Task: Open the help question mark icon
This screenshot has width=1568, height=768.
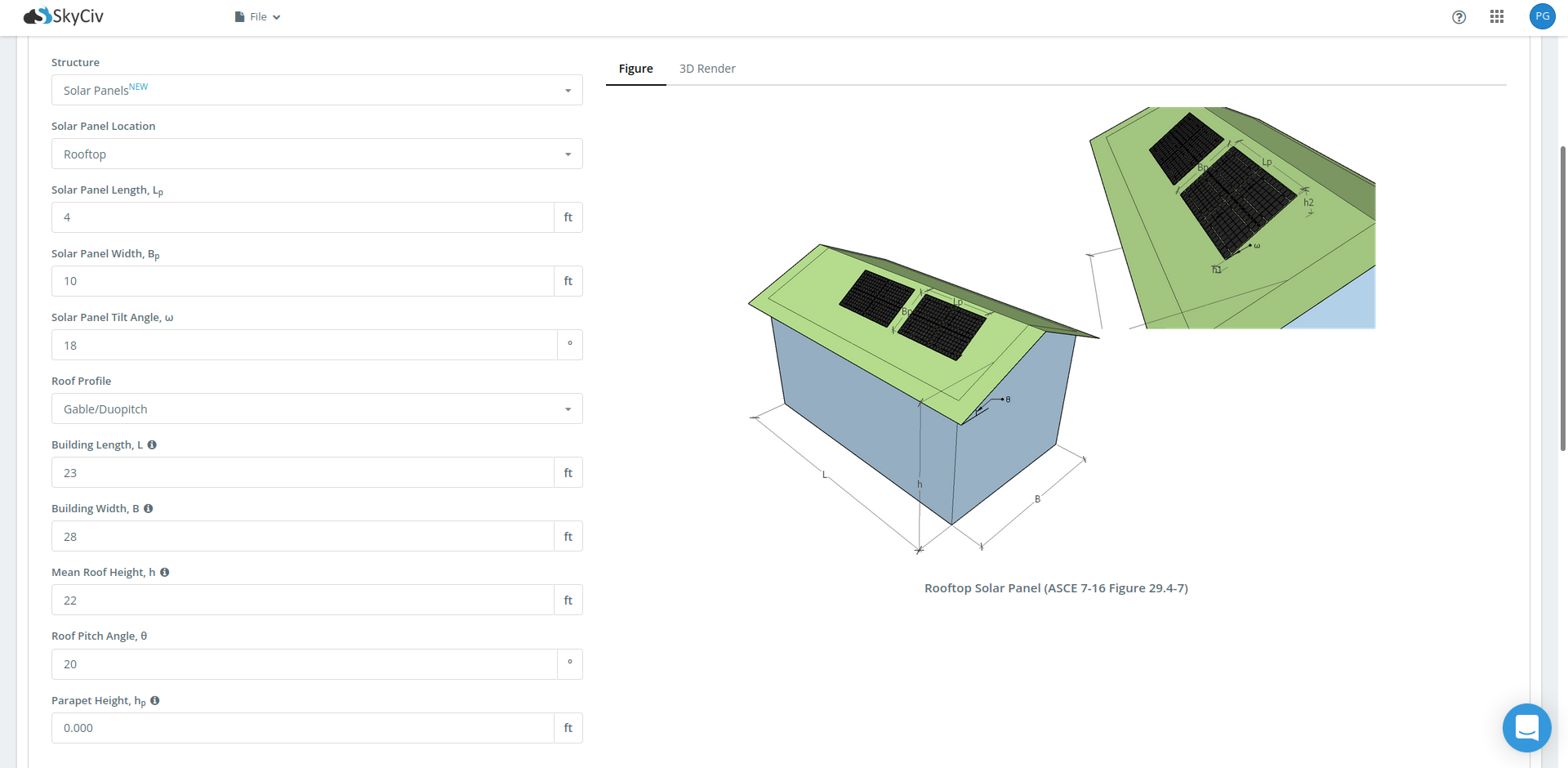Action: (1459, 16)
